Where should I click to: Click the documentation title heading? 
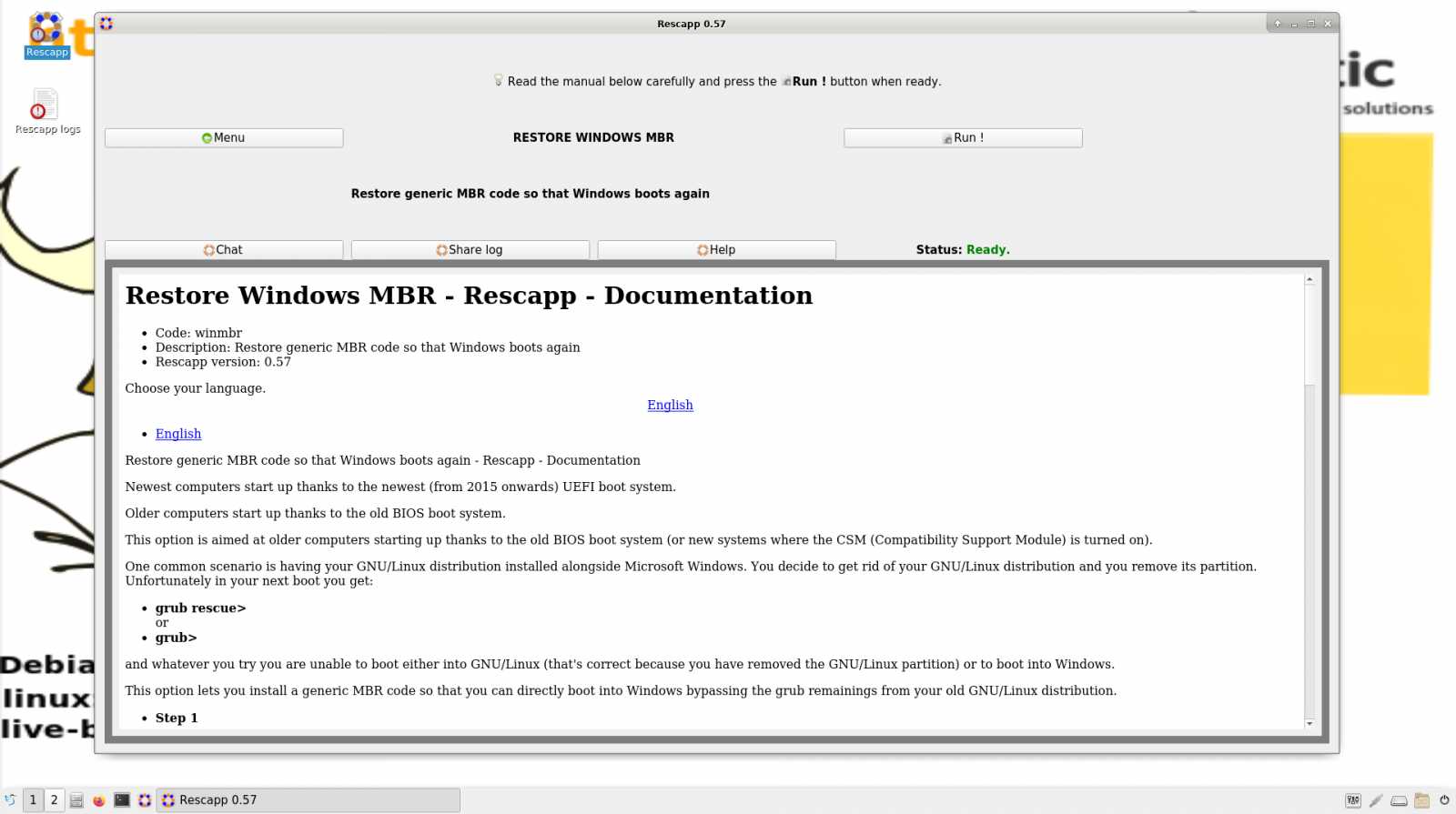469,296
